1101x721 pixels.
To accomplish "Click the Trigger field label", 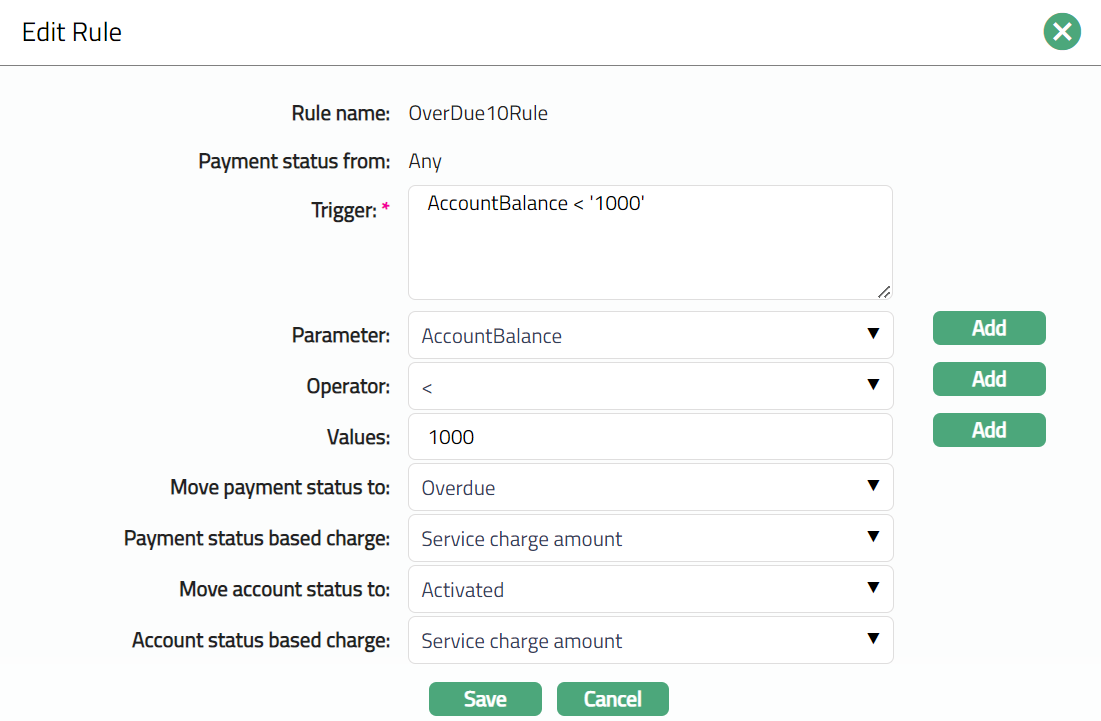I will coord(343,210).
